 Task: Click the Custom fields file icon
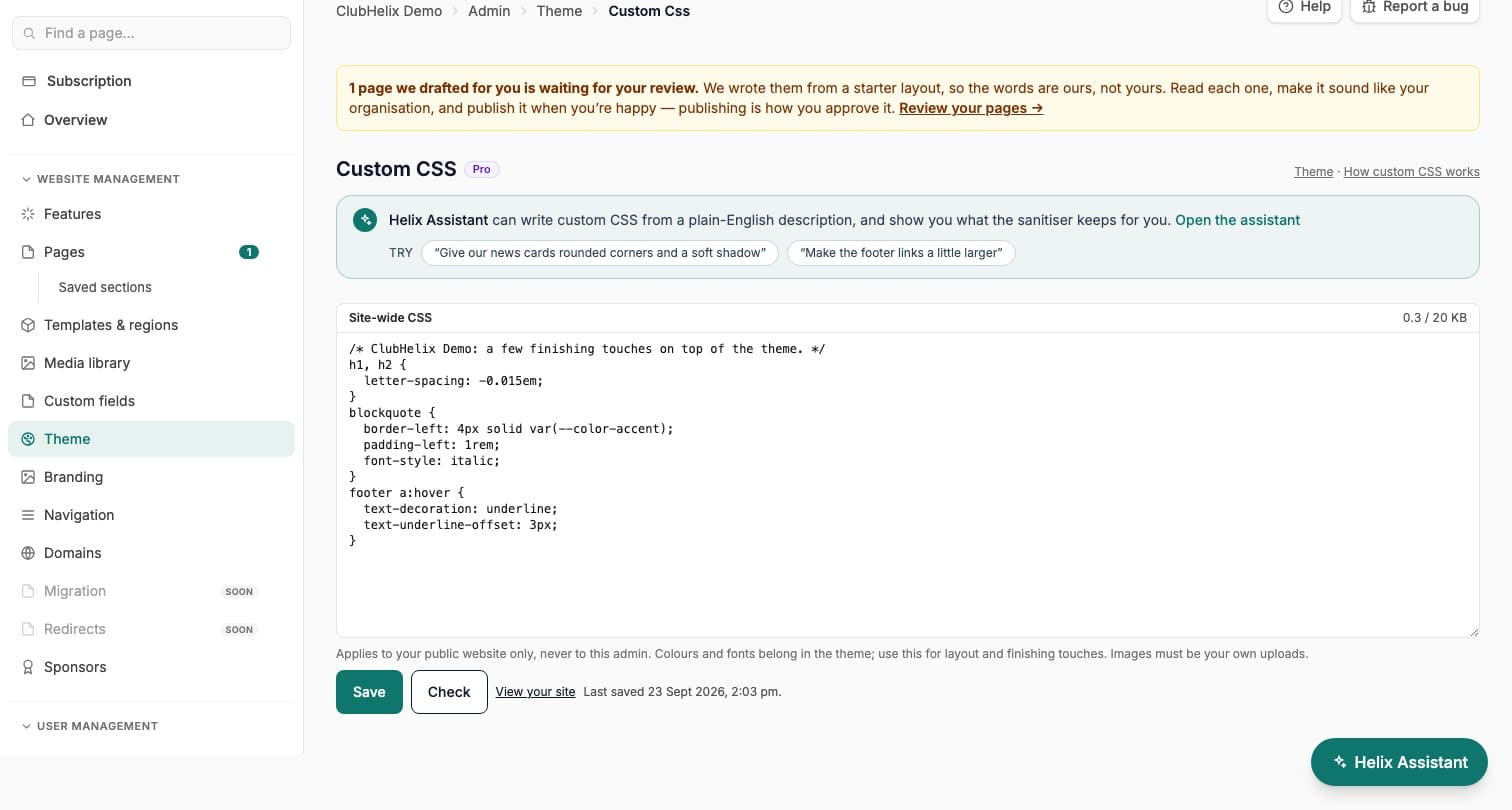pos(28,401)
